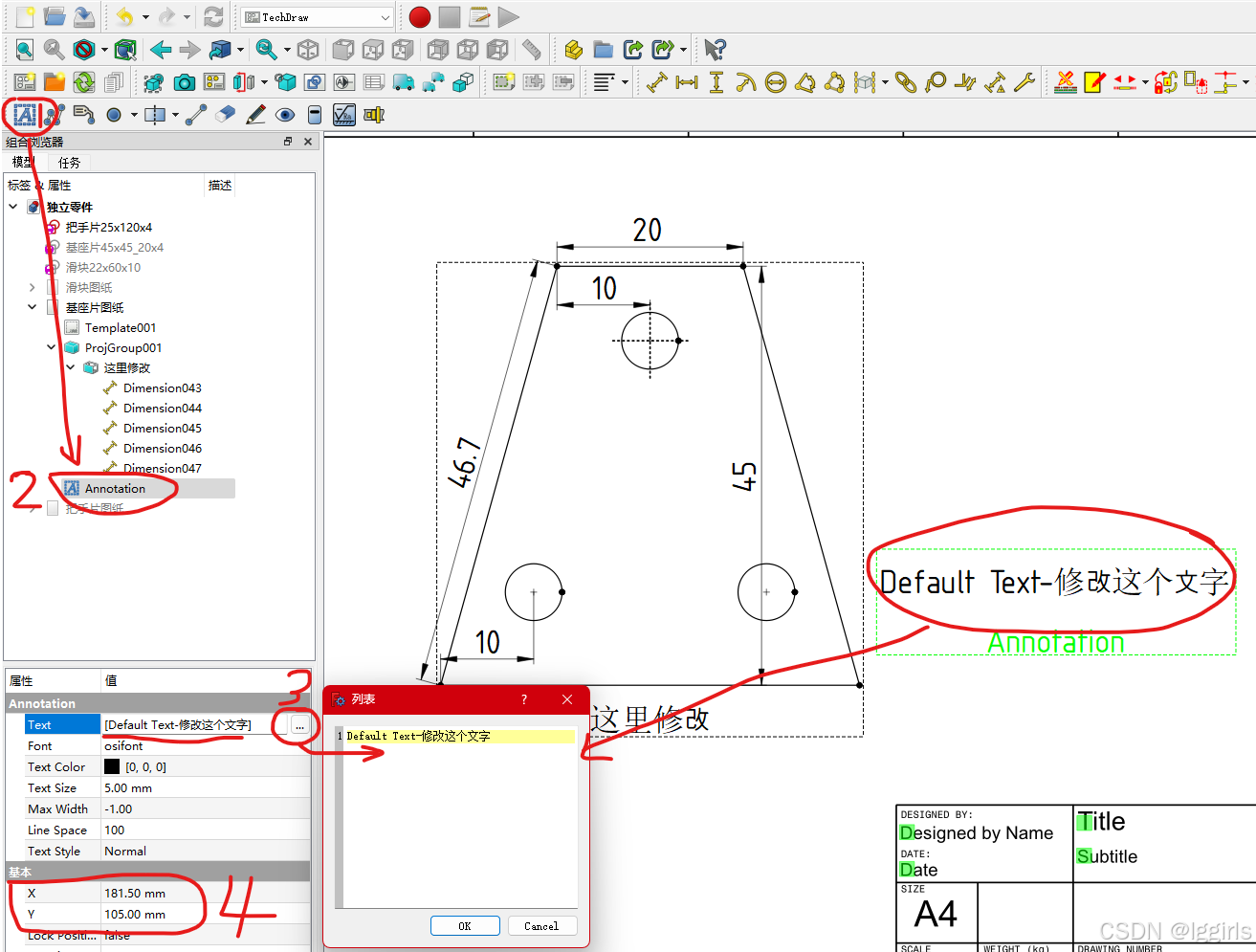
Task: Click the wrench repair dimension icon
Action: [1025, 82]
